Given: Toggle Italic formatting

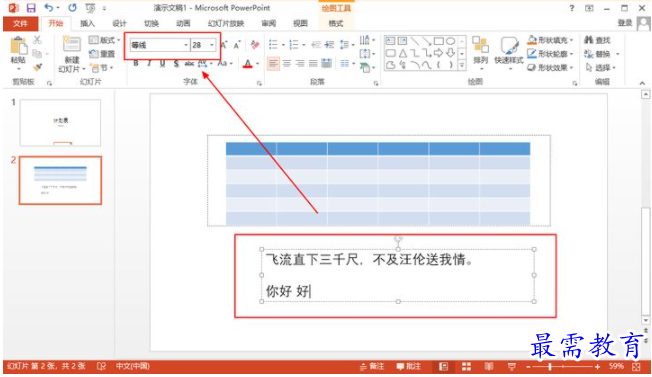Looking at the screenshot, I should tap(149, 63).
